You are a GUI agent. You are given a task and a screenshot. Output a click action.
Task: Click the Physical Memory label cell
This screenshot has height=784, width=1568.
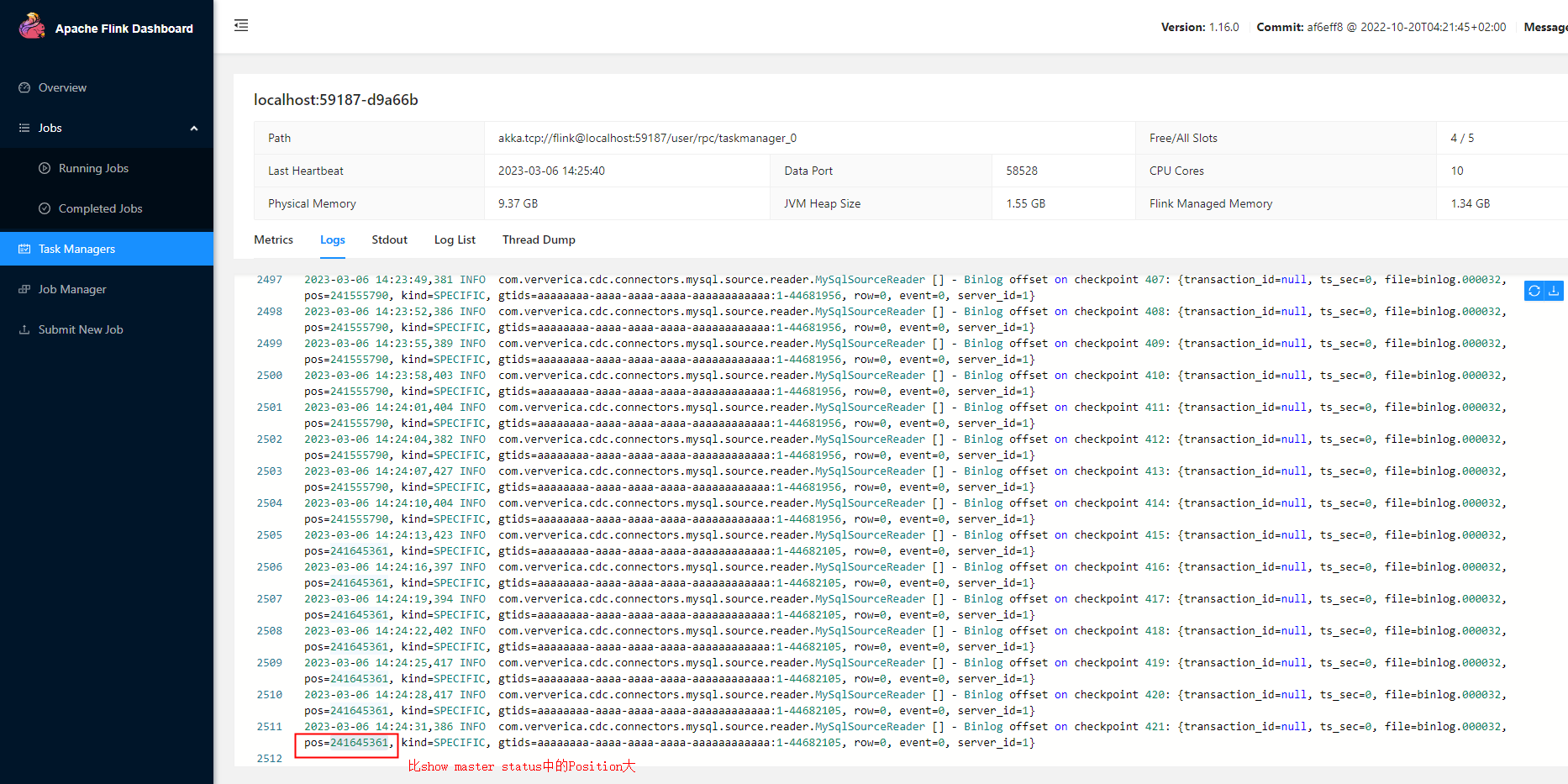click(369, 203)
